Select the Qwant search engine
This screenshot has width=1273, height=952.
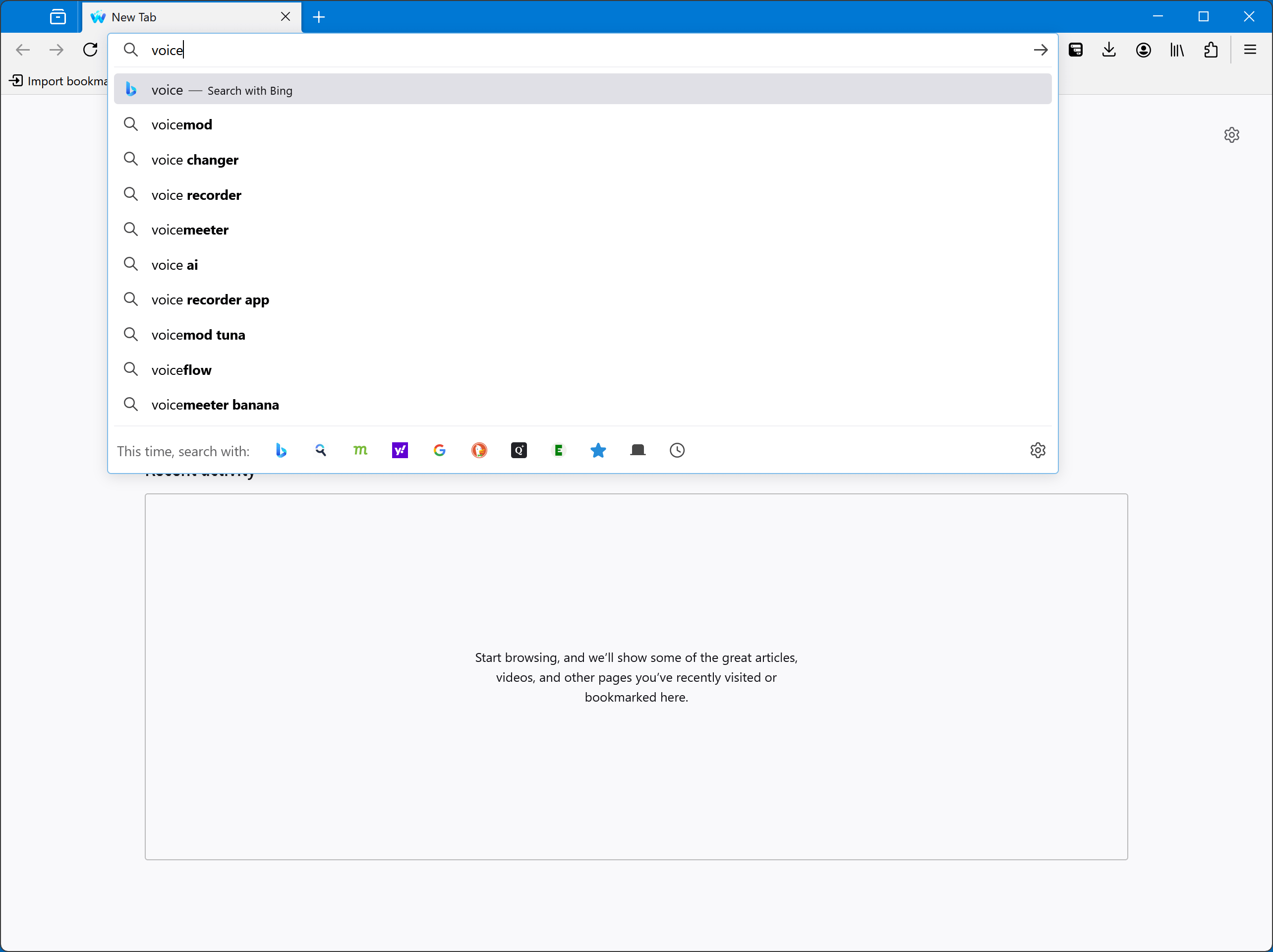pyautogui.click(x=519, y=451)
